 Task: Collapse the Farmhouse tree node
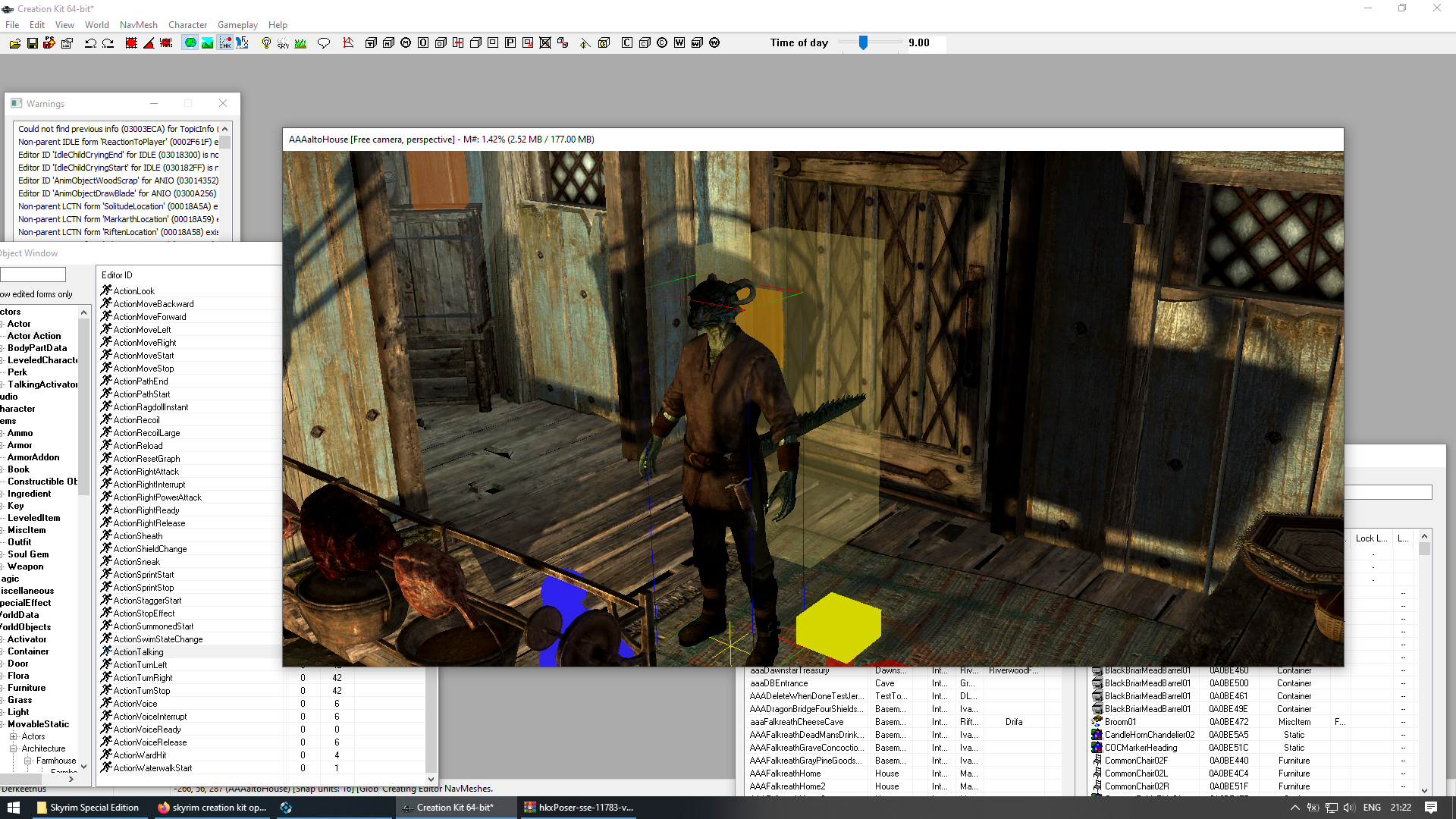[x=27, y=761]
